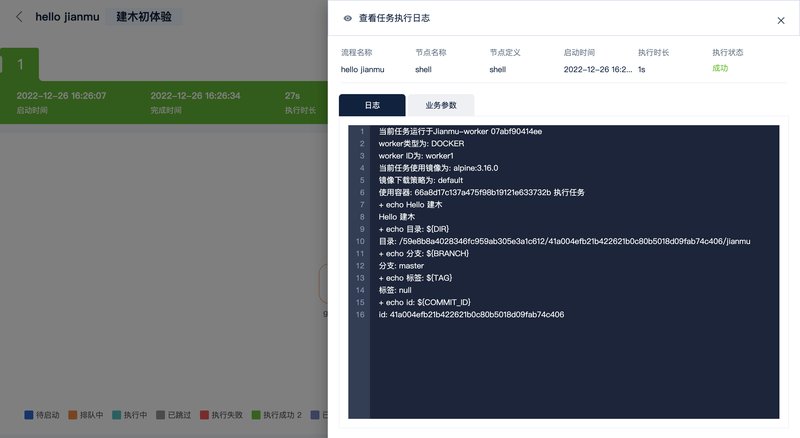Click log line showing 分支: master

click(403, 265)
